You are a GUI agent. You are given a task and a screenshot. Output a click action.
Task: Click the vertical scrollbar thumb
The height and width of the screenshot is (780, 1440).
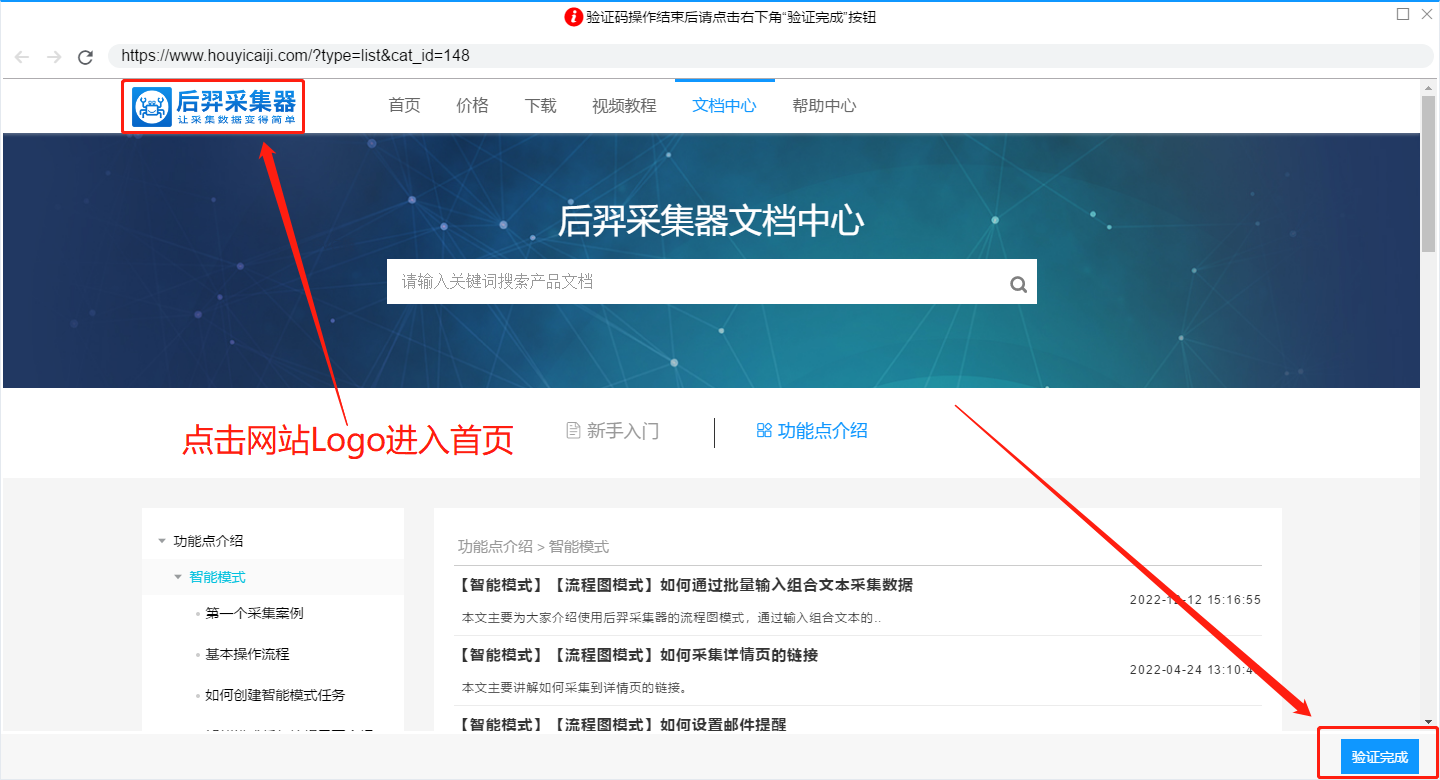(x=1430, y=176)
